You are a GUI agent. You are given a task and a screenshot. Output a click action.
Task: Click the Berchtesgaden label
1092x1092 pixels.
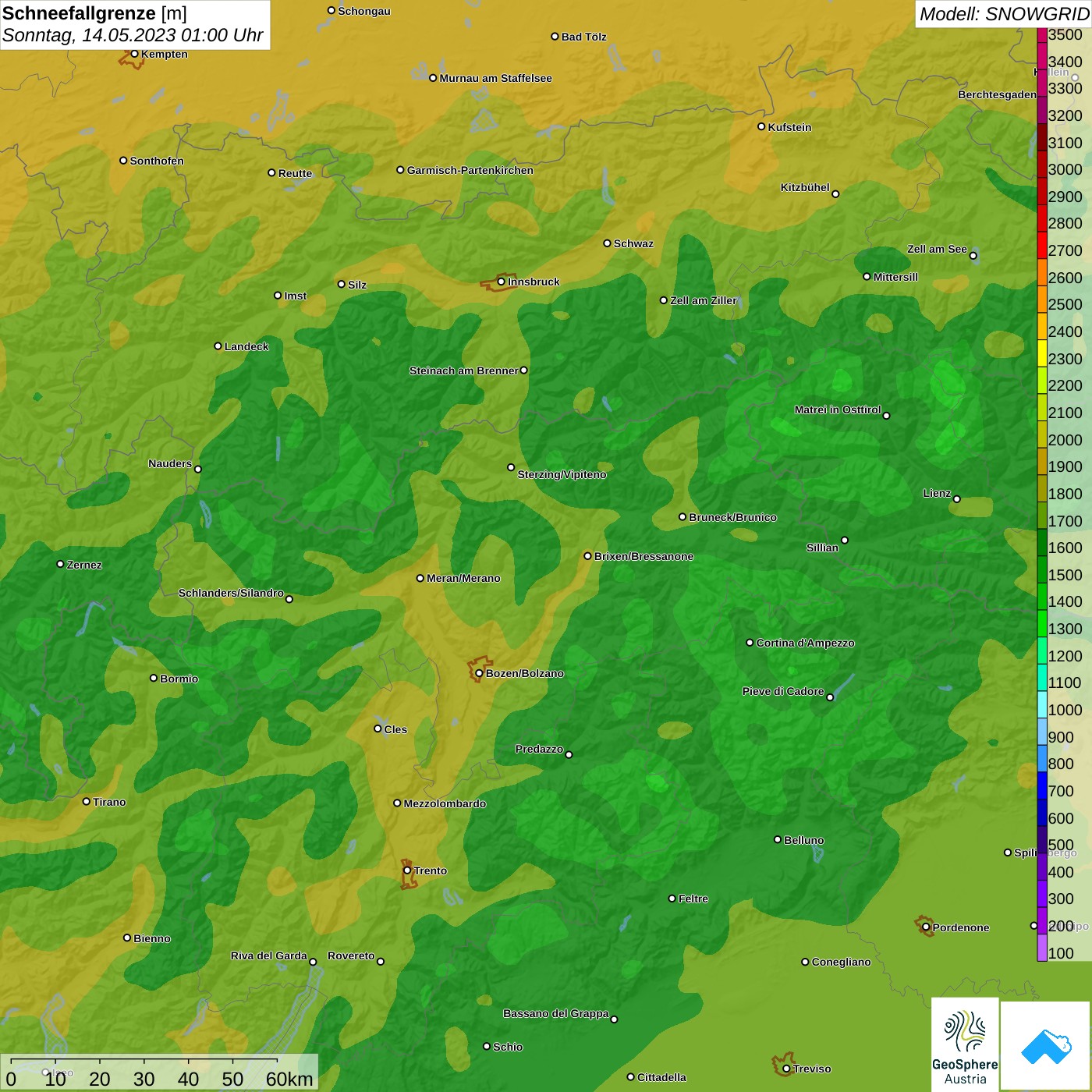tap(997, 94)
